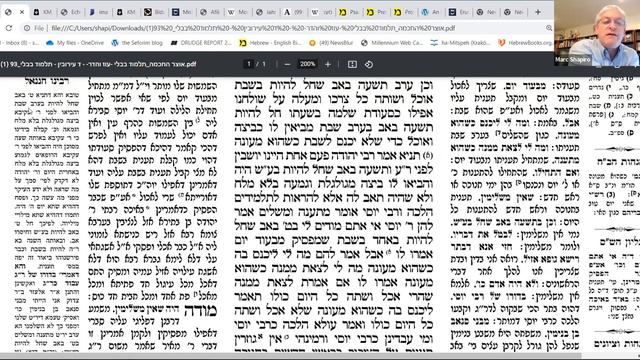640x360 pixels.
Task: Open the Hebrew - English bookmark
Action: click(270, 42)
